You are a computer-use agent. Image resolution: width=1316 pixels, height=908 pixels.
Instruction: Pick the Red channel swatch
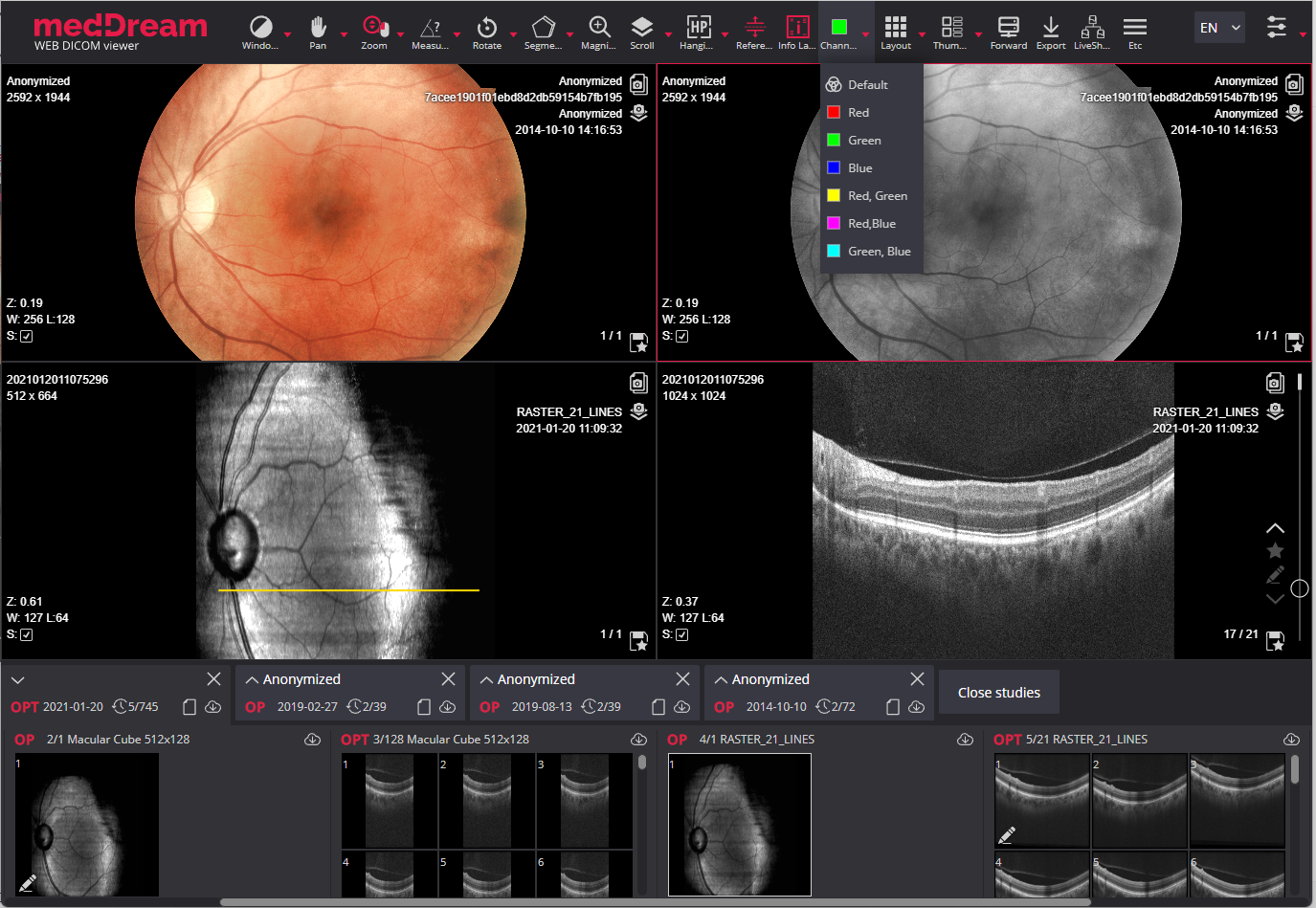[834, 113]
